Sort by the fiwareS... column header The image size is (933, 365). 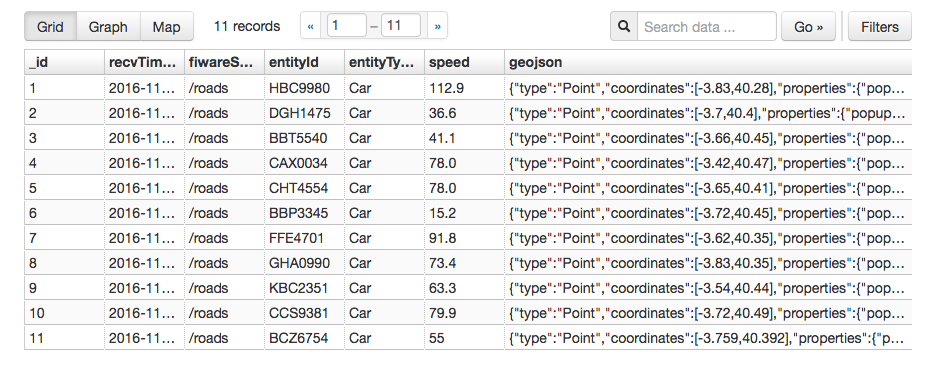(224, 63)
